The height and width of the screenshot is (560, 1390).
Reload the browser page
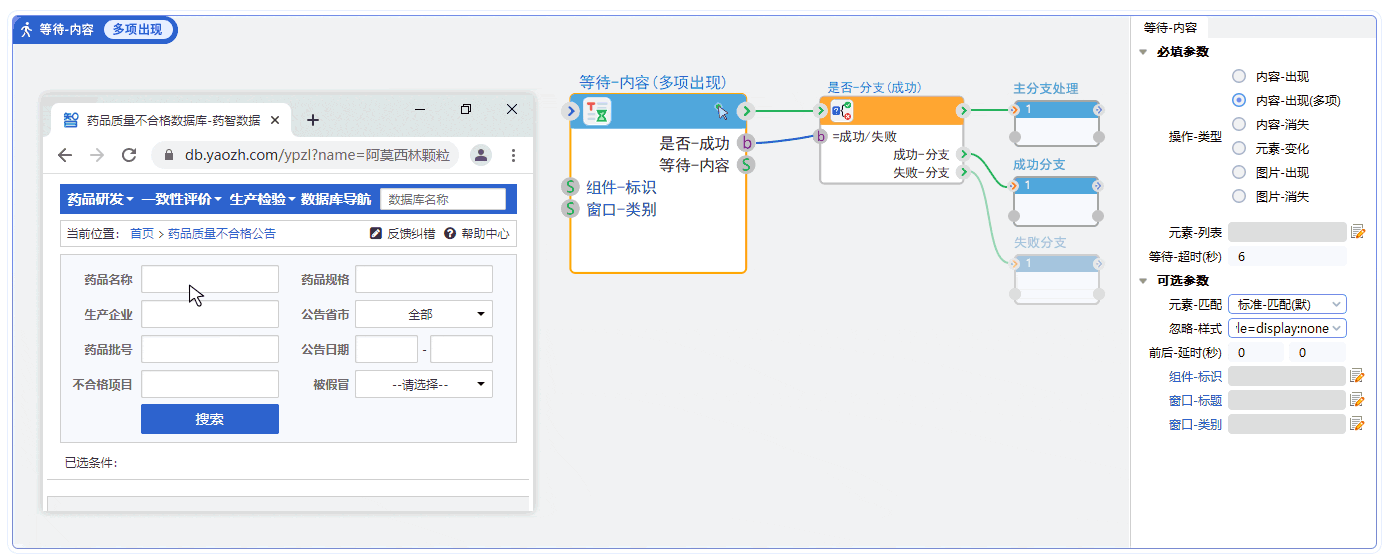pyautogui.click(x=129, y=155)
